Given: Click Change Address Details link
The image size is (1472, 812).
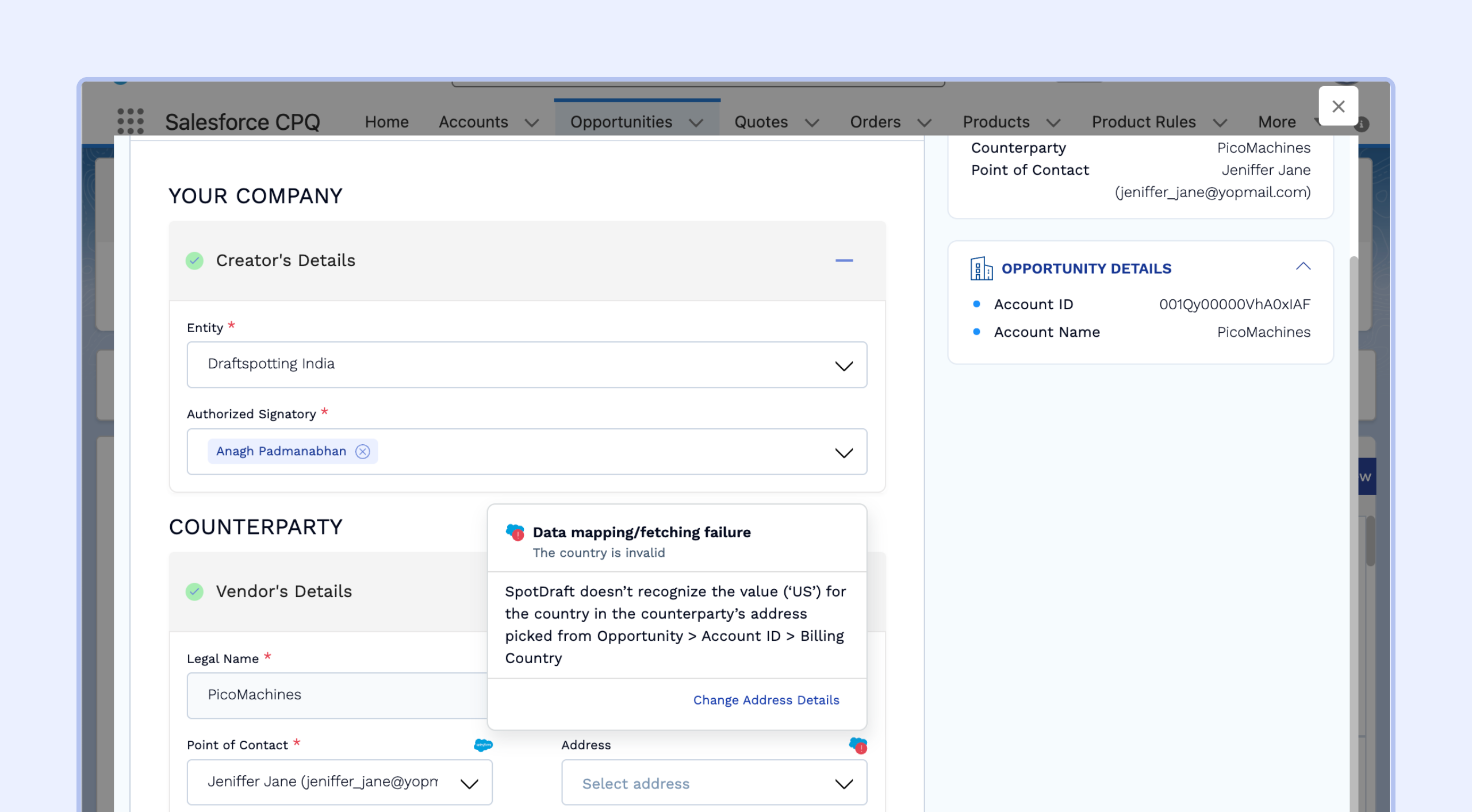Looking at the screenshot, I should pos(766,700).
